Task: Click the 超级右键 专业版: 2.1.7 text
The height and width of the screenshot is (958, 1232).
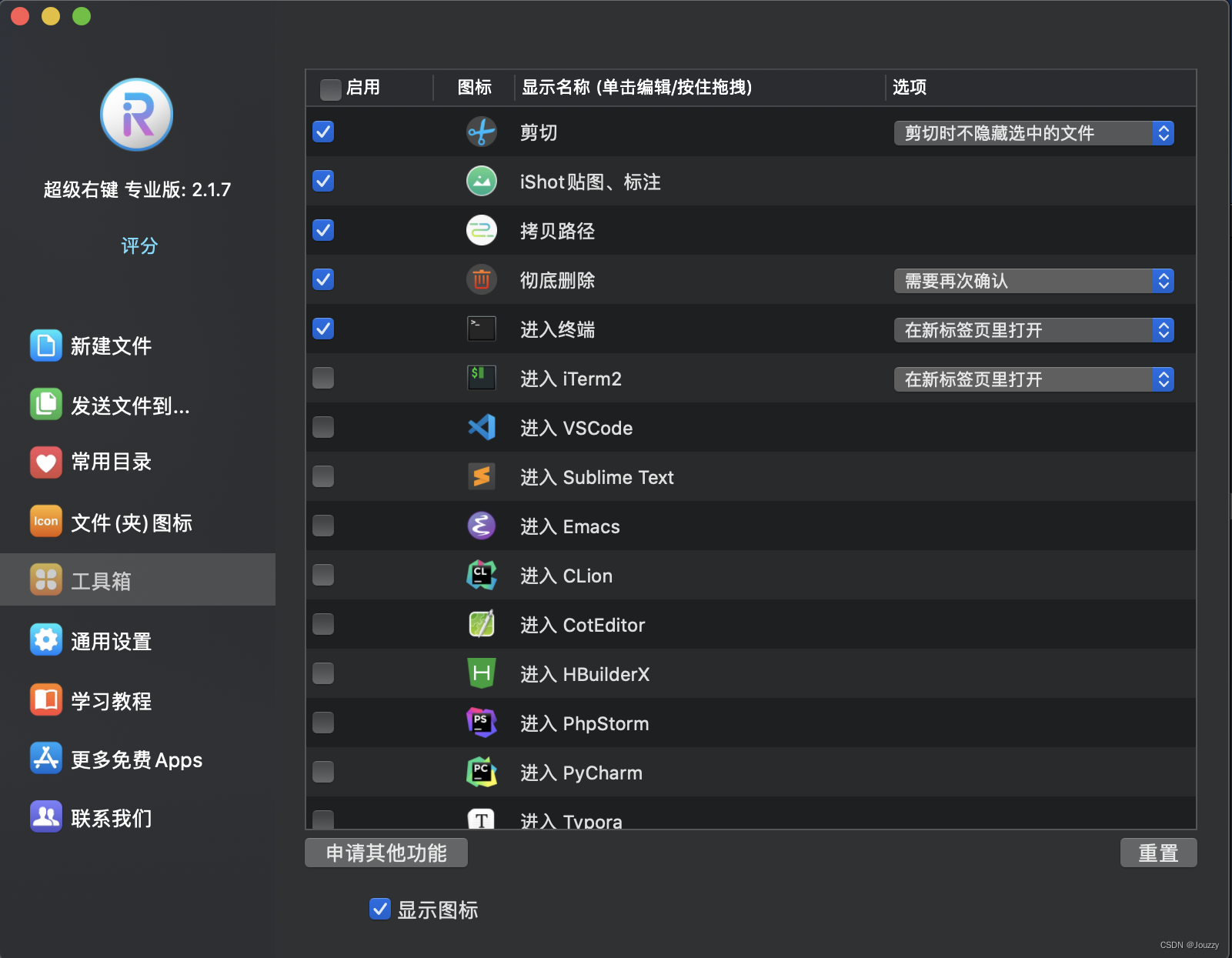Action: [x=137, y=189]
